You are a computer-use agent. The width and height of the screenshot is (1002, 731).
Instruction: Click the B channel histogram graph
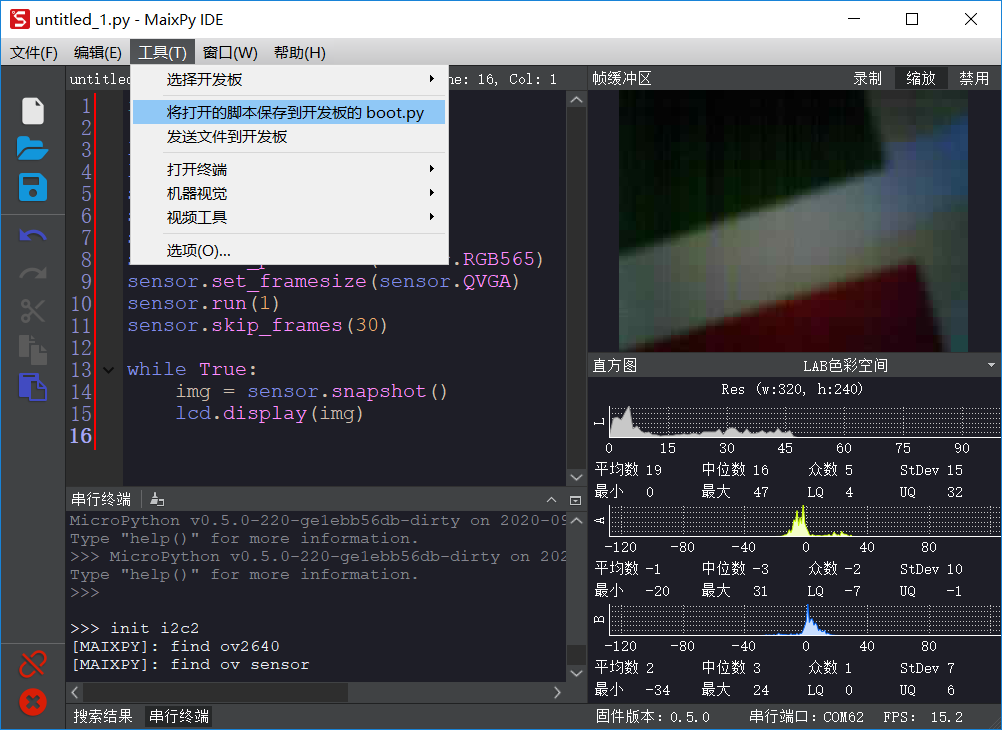click(805, 620)
